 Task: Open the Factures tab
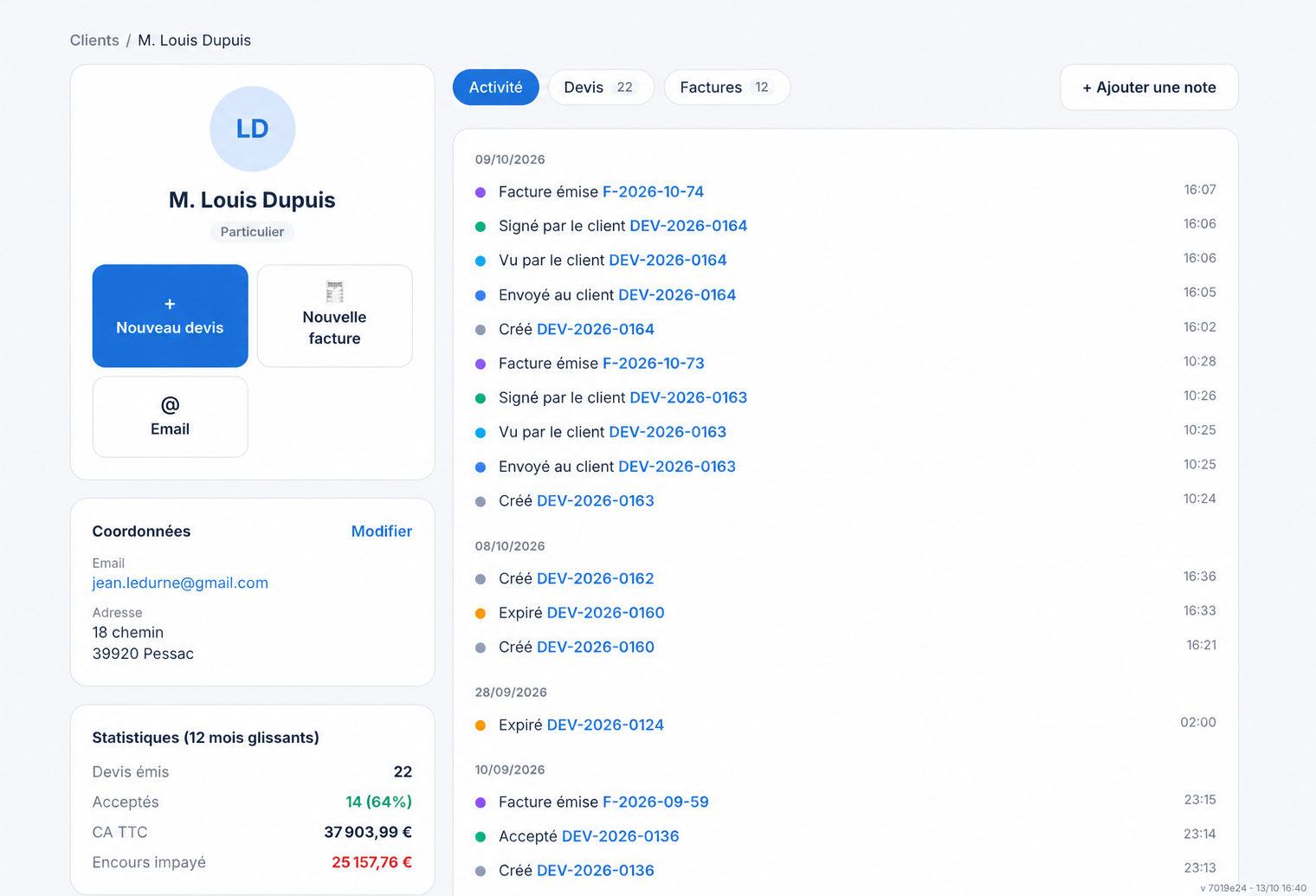(726, 87)
